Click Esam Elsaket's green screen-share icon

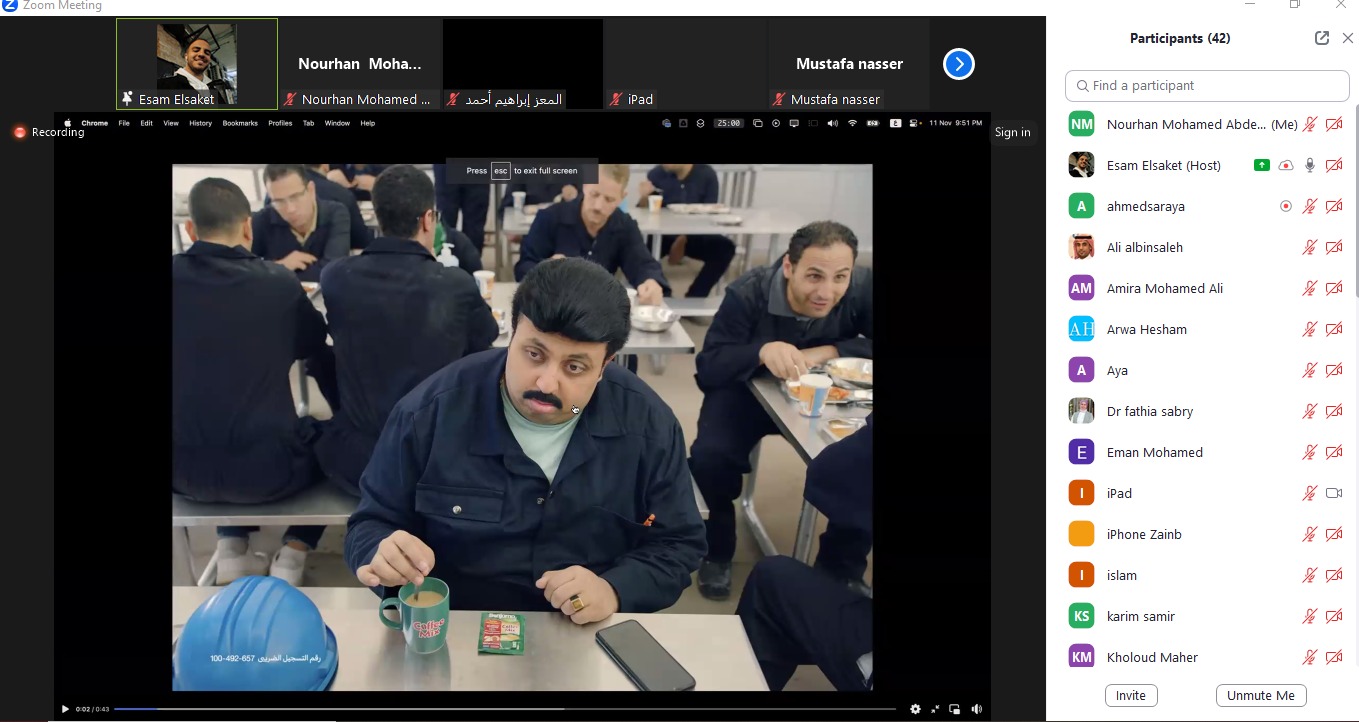point(1261,165)
